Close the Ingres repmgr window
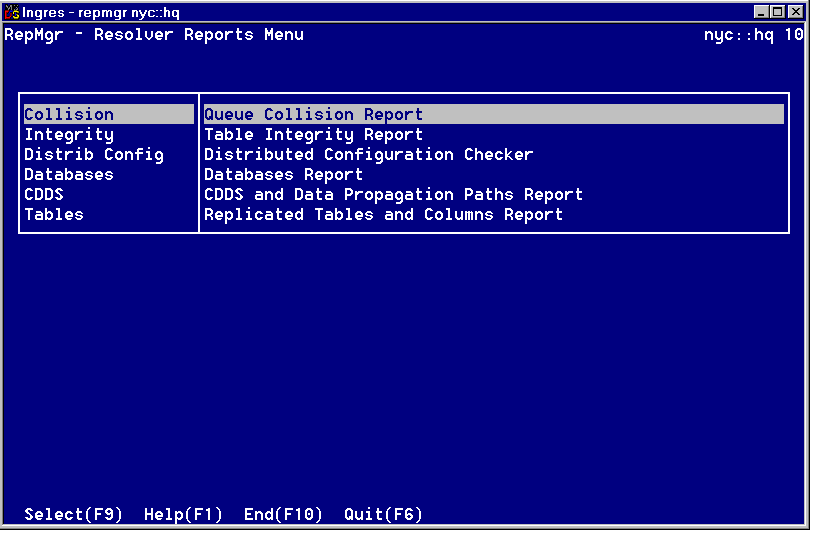 tap(795, 11)
